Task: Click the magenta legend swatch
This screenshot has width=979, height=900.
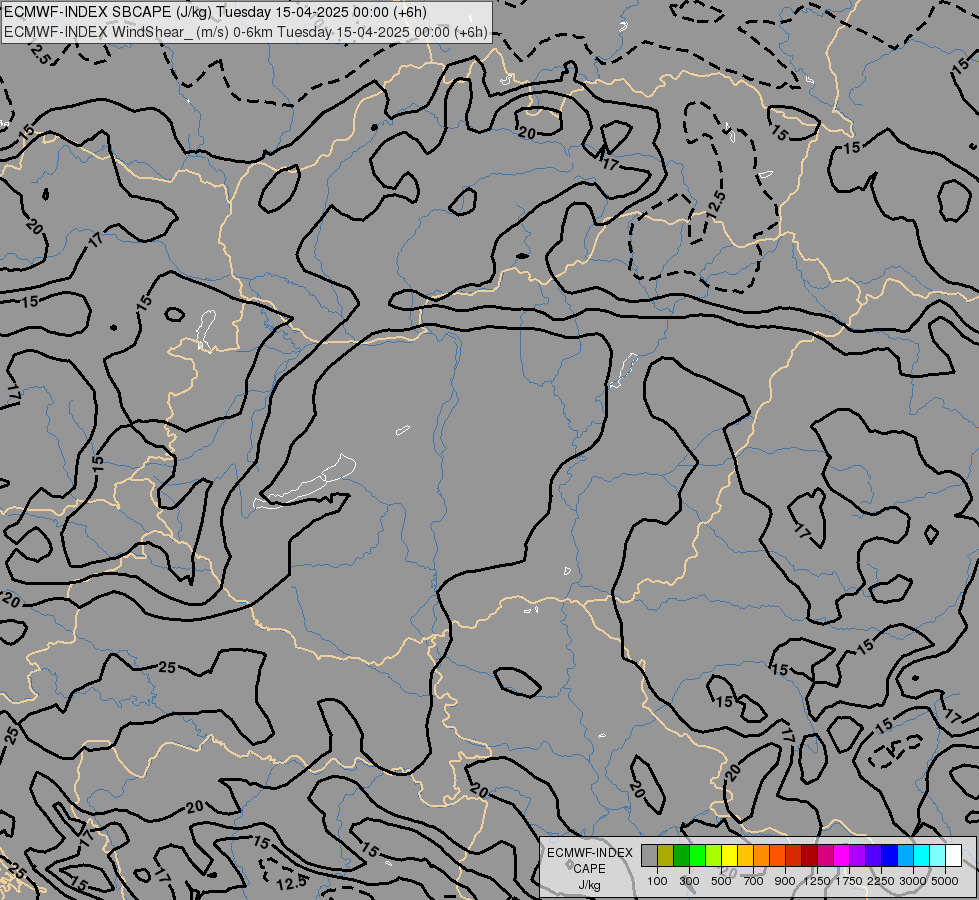Action: pyautogui.click(x=842, y=855)
